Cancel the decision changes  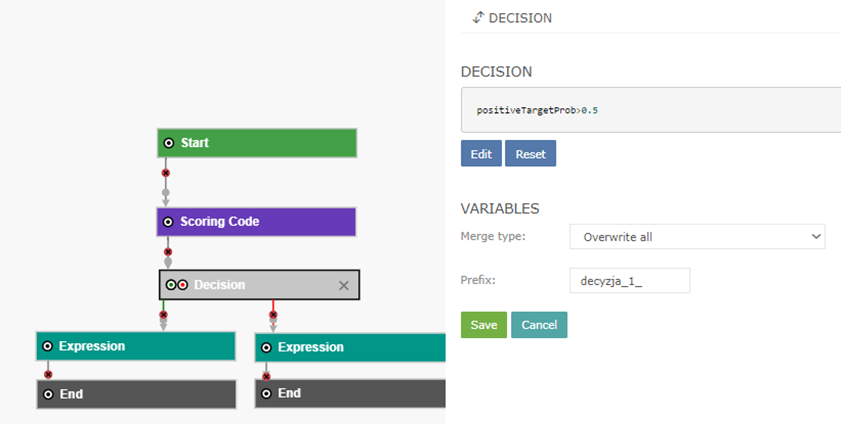coord(539,325)
